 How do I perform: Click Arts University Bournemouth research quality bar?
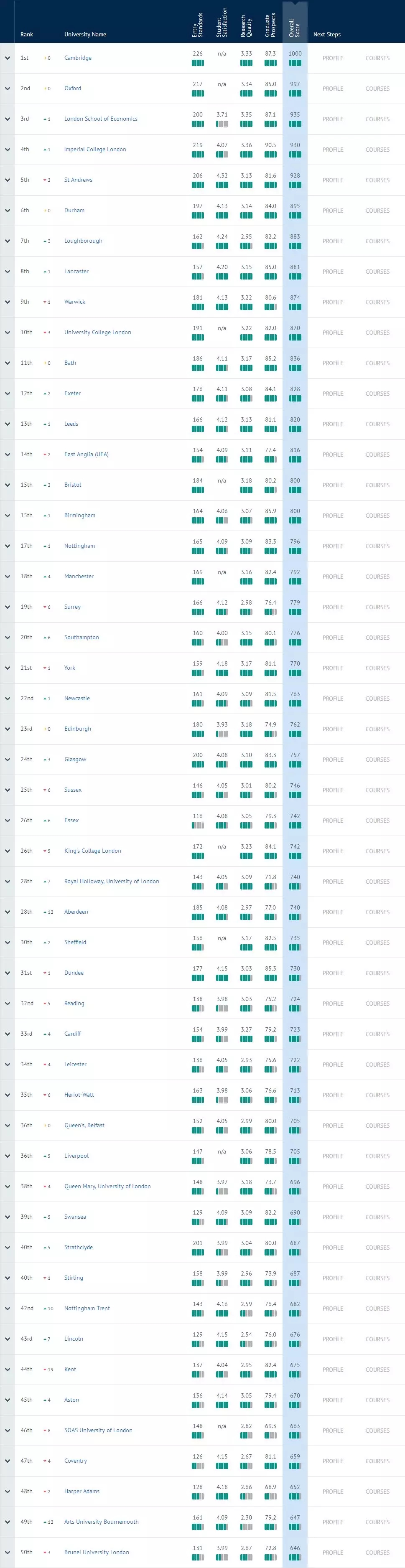[246, 1527]
